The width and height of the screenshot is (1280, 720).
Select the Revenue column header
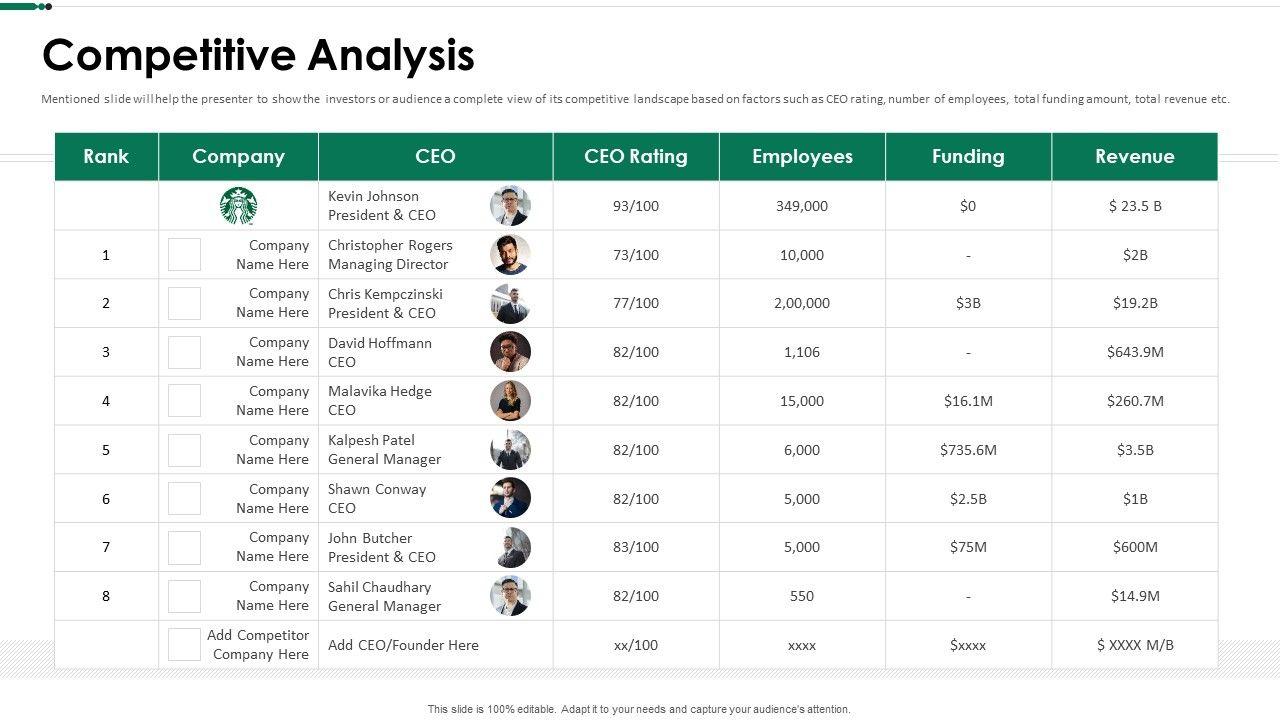(1134, 156)
